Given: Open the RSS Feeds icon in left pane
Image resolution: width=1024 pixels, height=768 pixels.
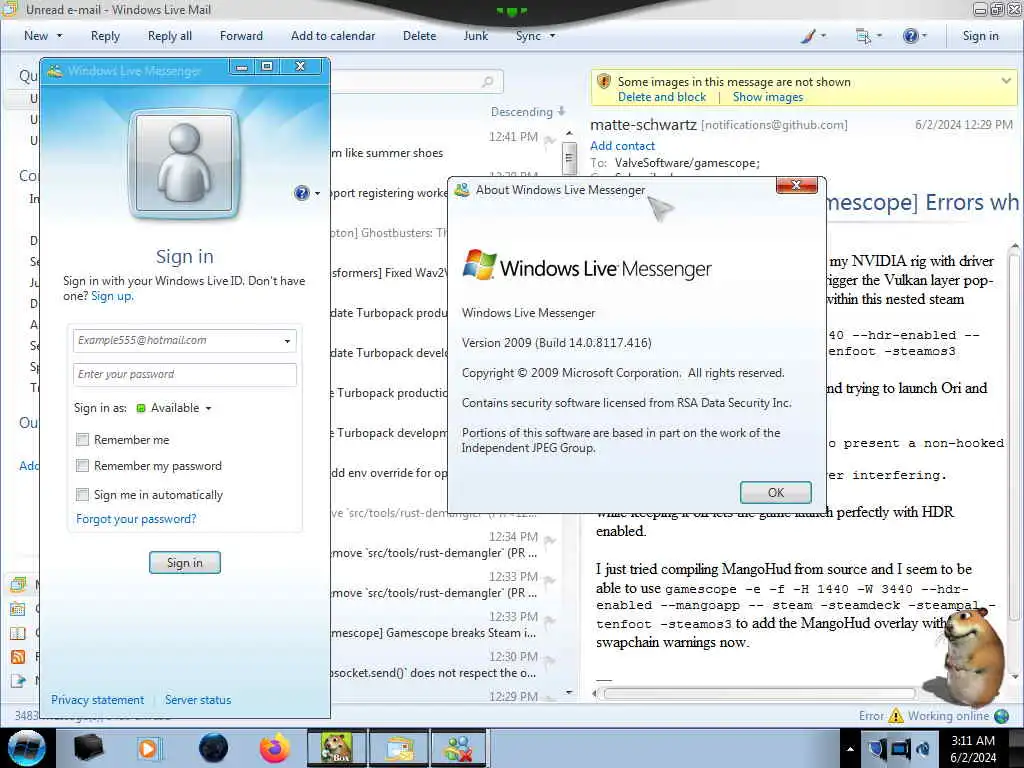Looking at the screenshot, I should pos(18,656).
